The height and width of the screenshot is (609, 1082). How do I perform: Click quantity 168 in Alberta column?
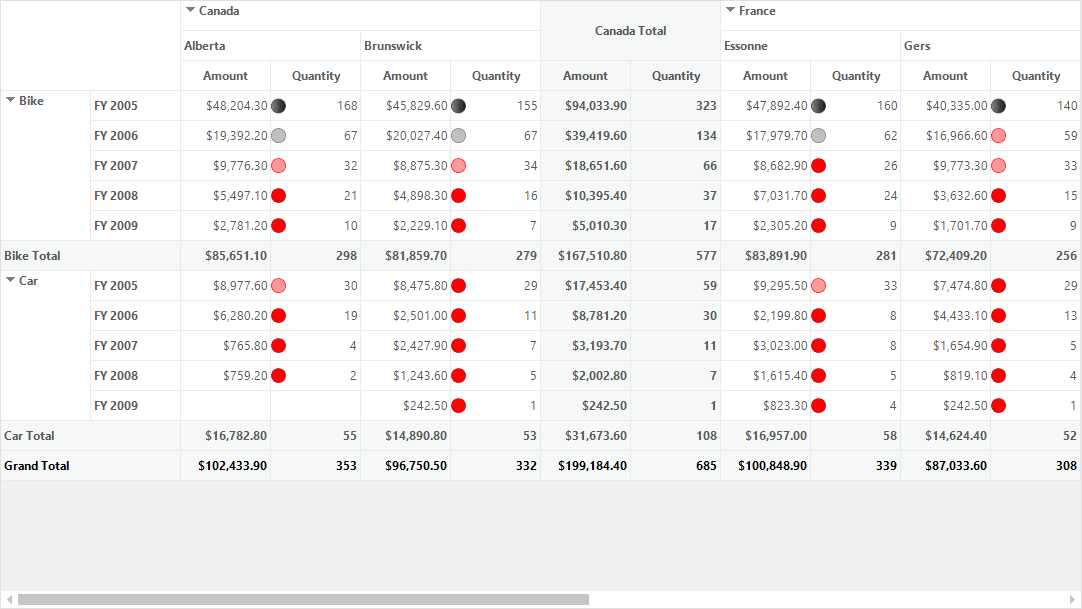(x=315, y=106)
